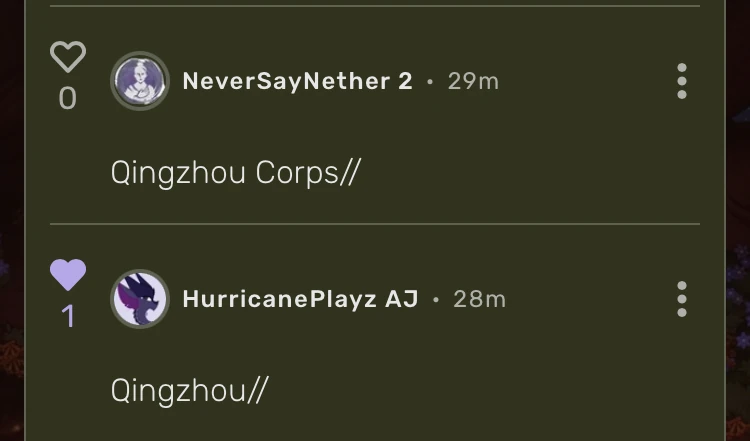
Task: Visit the HurricanePlayz AJ username link
Action: coord(300,299)
